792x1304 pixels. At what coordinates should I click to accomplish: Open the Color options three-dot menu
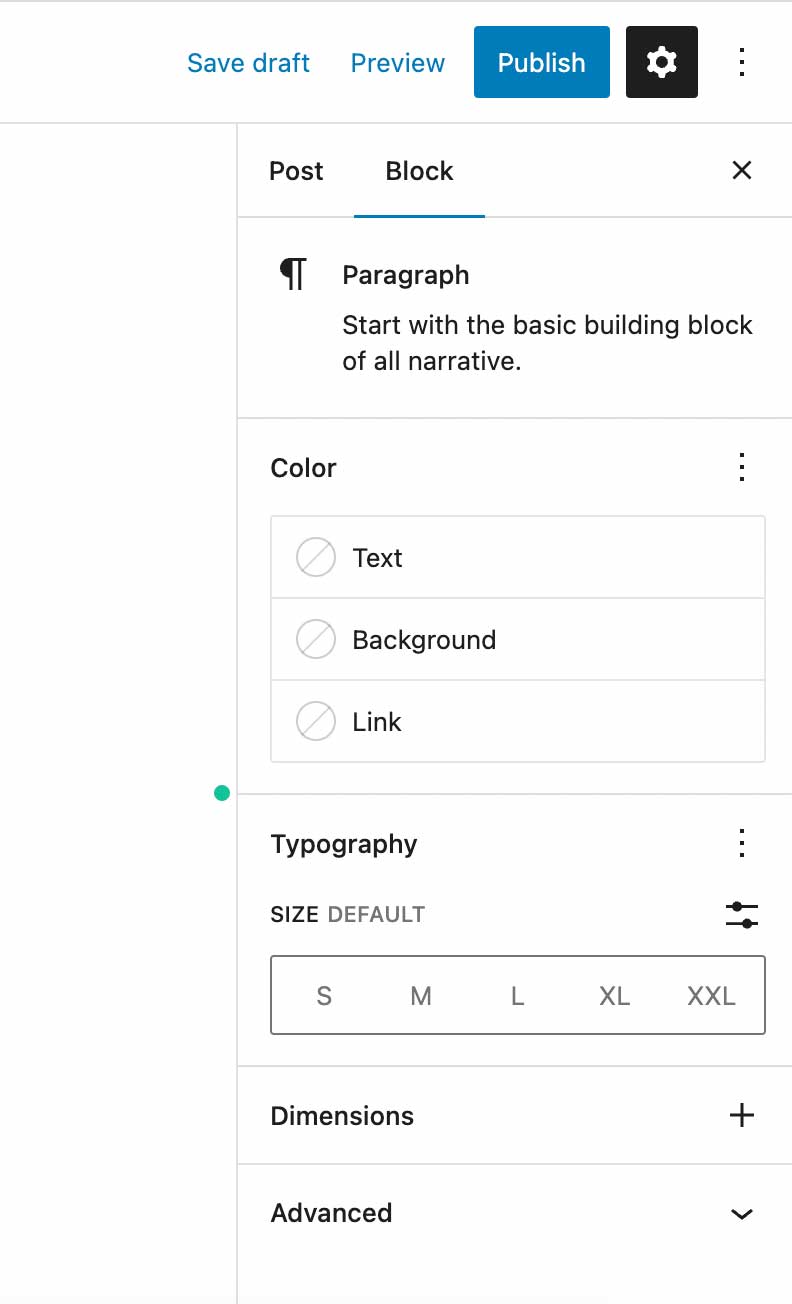click(x=742, y=467)
